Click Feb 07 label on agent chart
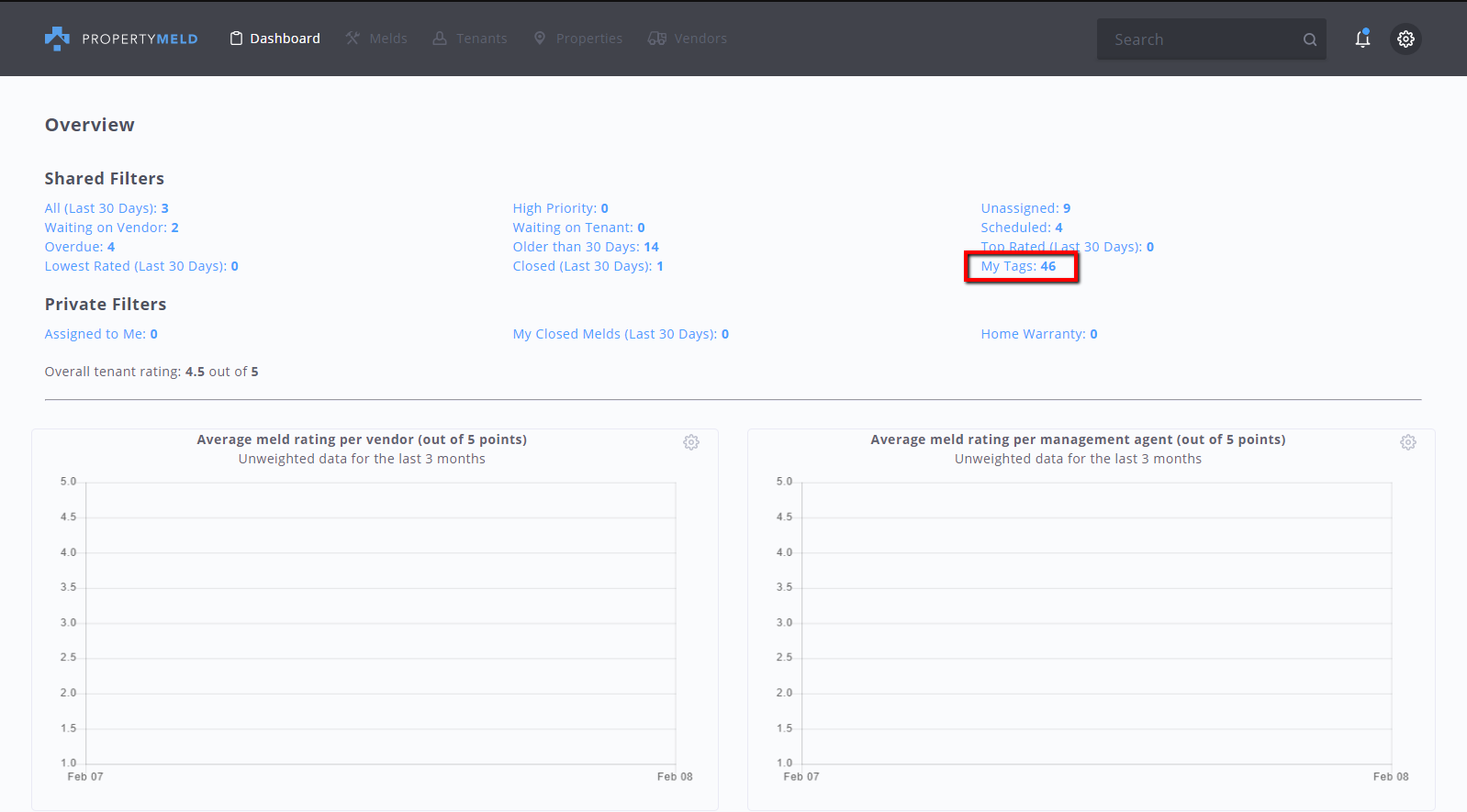 [801, 776]
